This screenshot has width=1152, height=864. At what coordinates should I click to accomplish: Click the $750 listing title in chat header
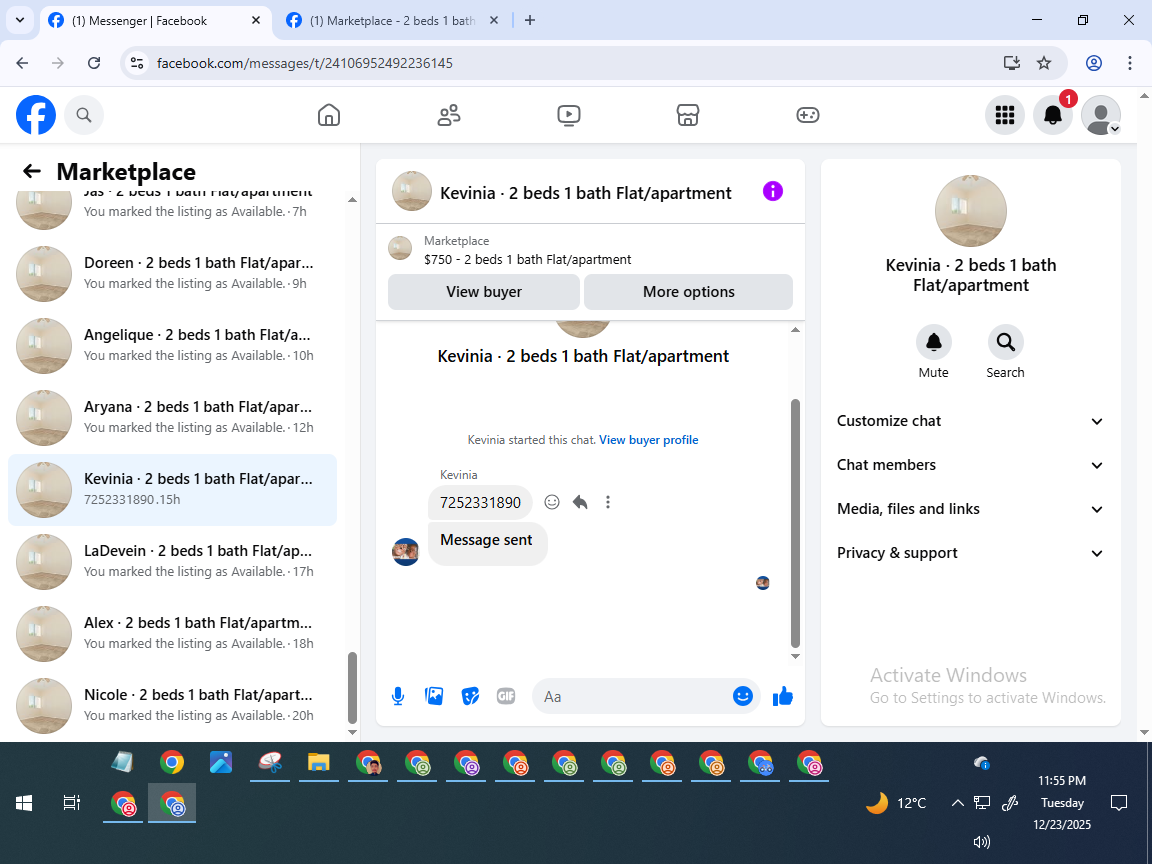(x=528, y=259)
